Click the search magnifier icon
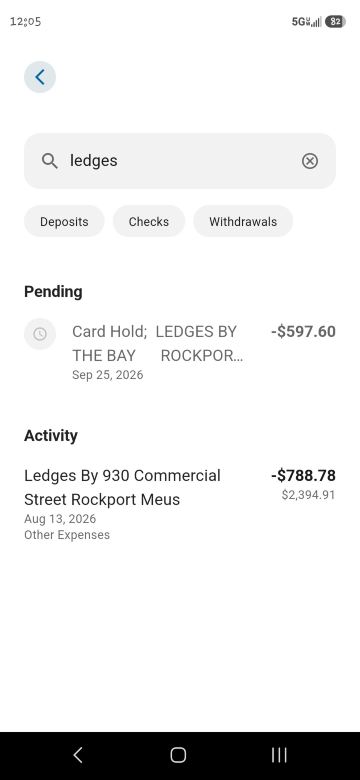The image size is (360, 780). click(50, 161)
